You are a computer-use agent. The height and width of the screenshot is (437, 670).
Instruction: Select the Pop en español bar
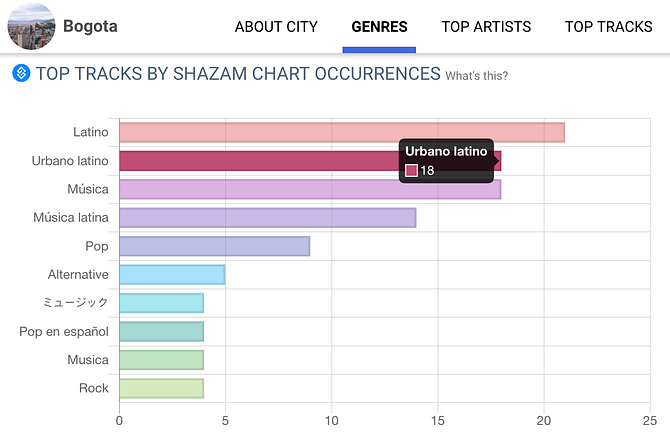pyautogui.click(x=161, y=331)
